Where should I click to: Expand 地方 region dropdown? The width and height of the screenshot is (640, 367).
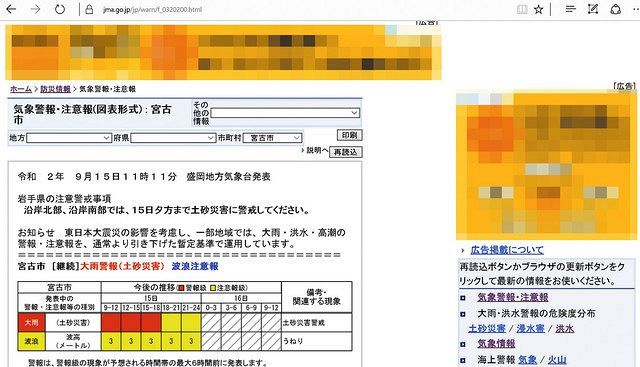pyautogui.click(x=69, y=138)
